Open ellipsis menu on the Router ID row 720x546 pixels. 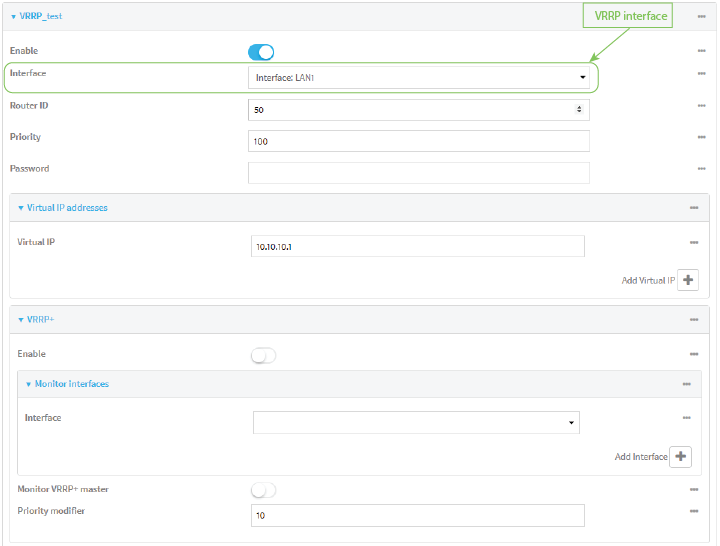[x=701, y=105]
